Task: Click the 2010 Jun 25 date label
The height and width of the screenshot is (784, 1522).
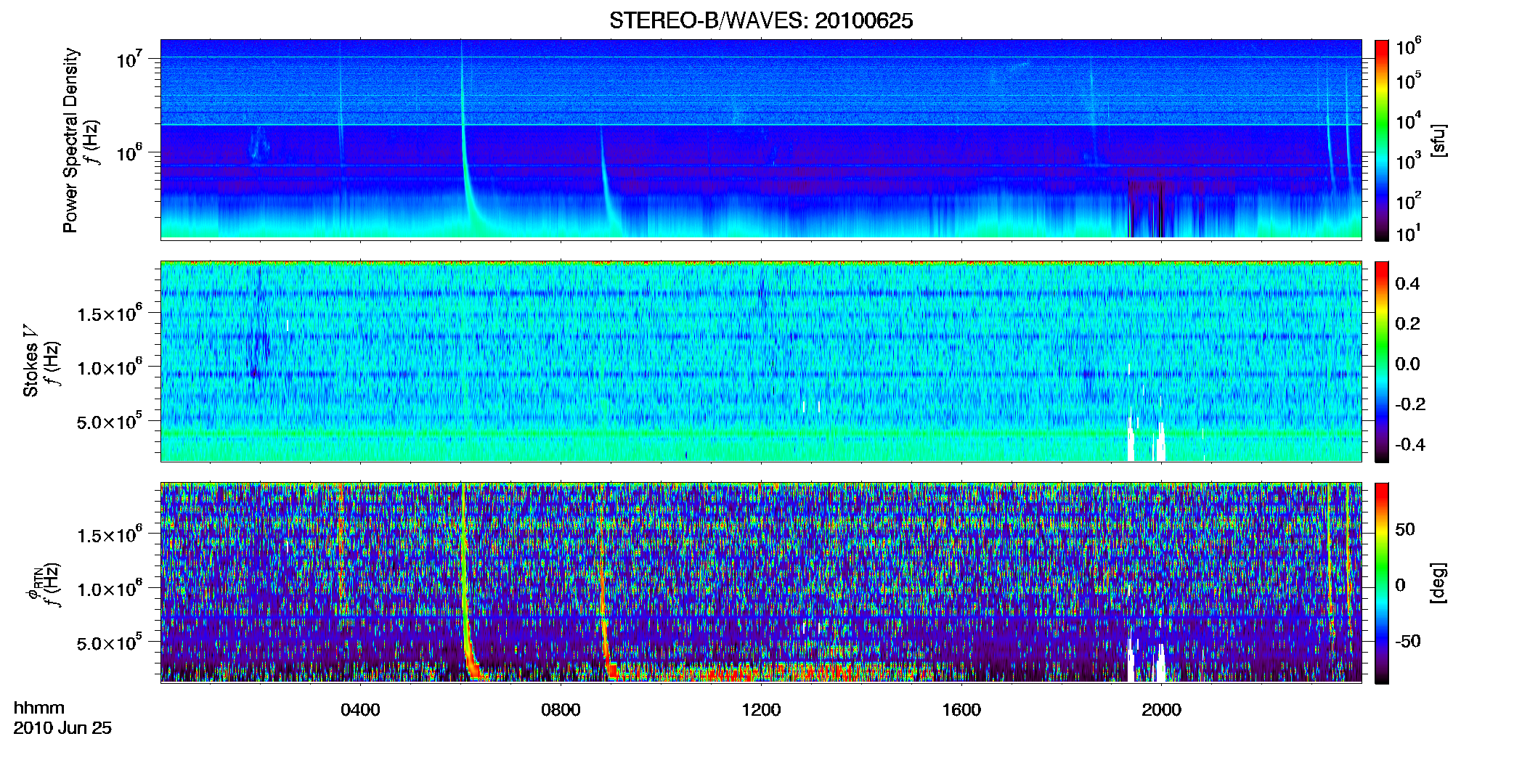Action: [62, 728]
